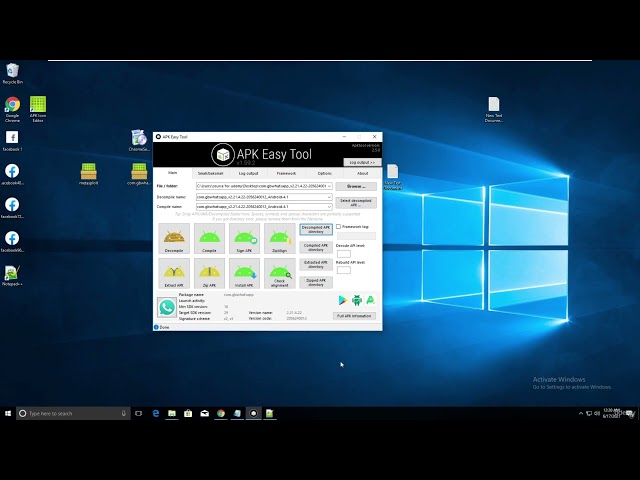Viewport: 640px width, 480px height.
Task: Click Task View button on taskbar
Action: pos(139,413)
